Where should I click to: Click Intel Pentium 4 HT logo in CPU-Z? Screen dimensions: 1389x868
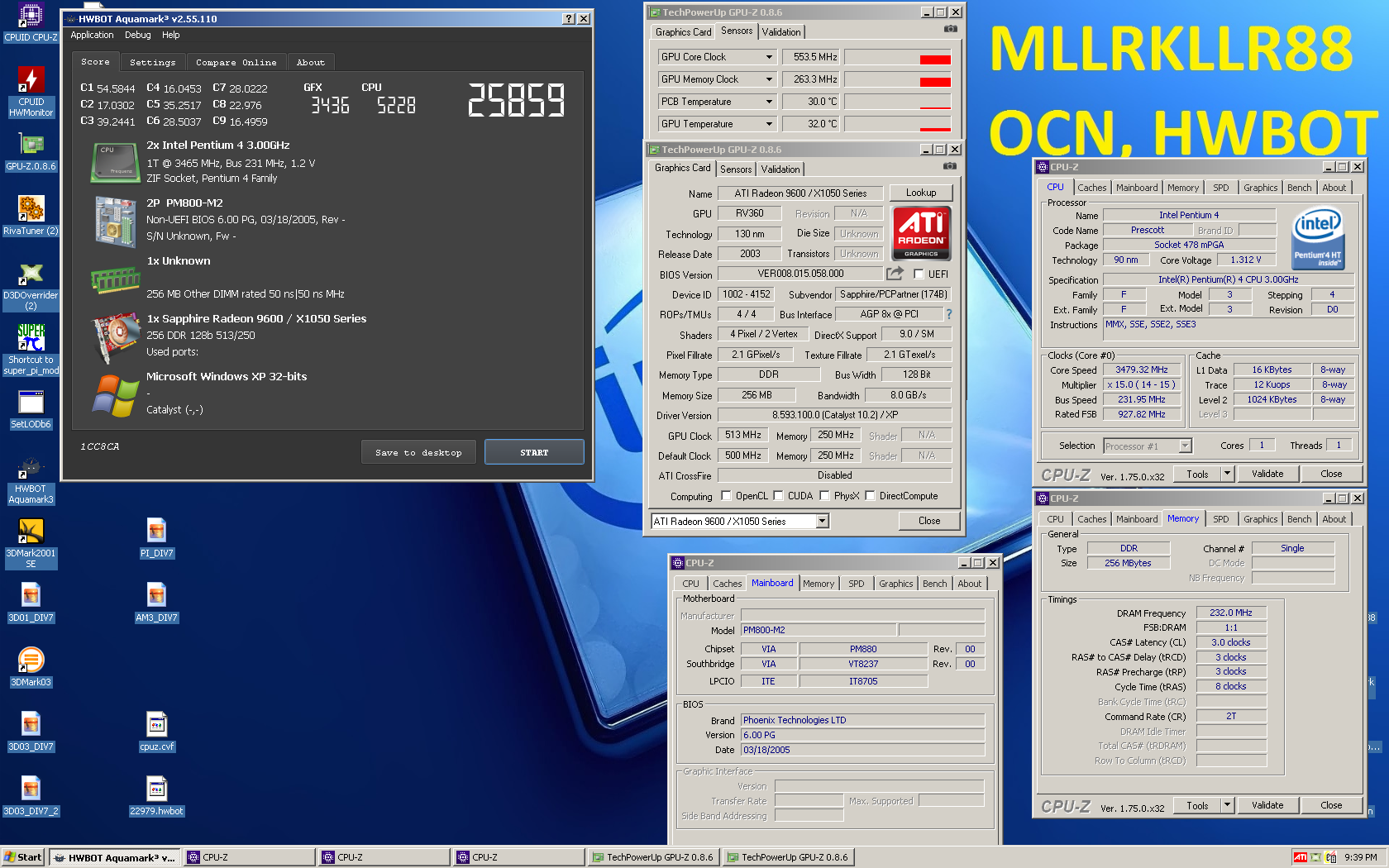click(x=1317, y=238)
